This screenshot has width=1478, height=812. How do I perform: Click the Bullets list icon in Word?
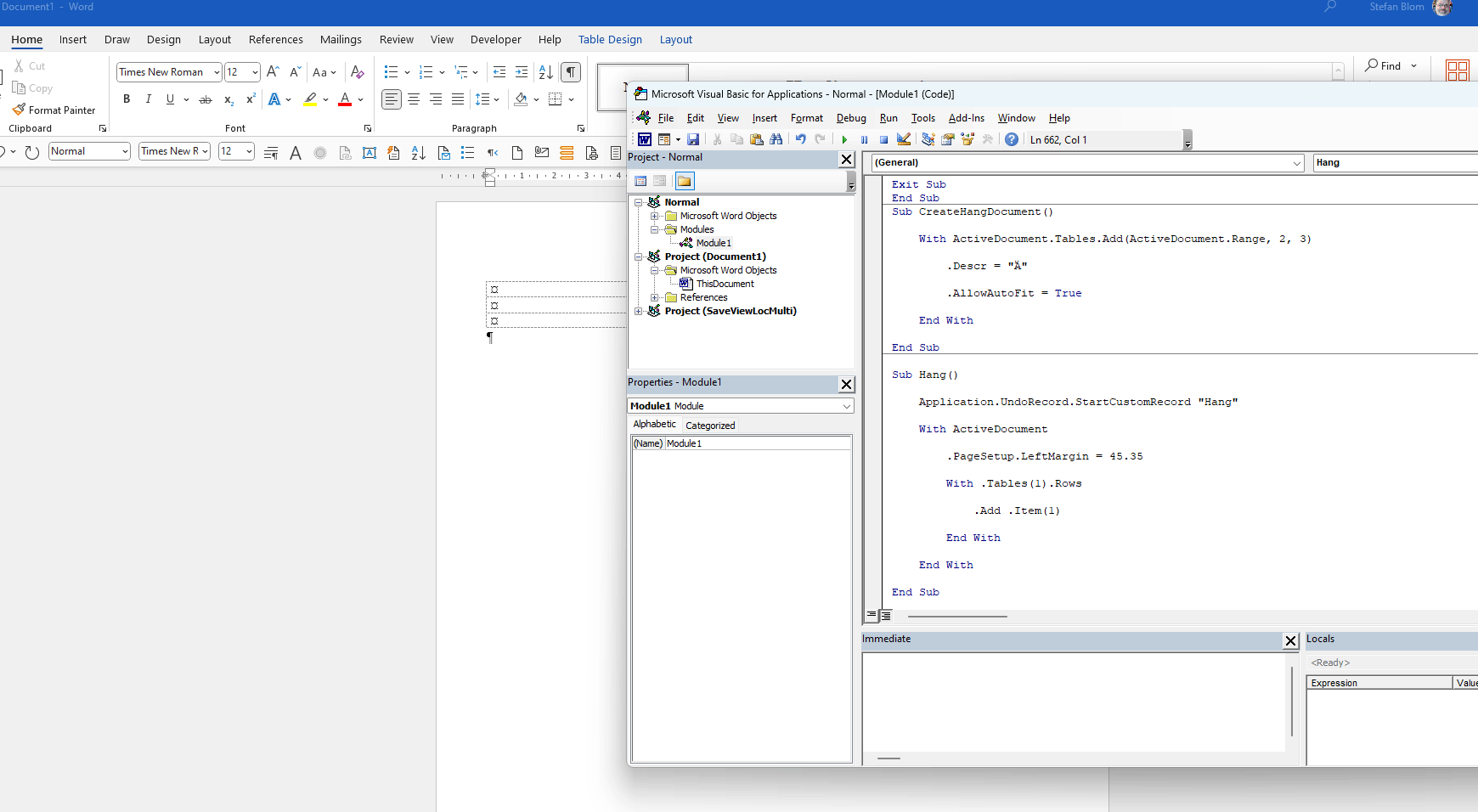click(391, 72)
